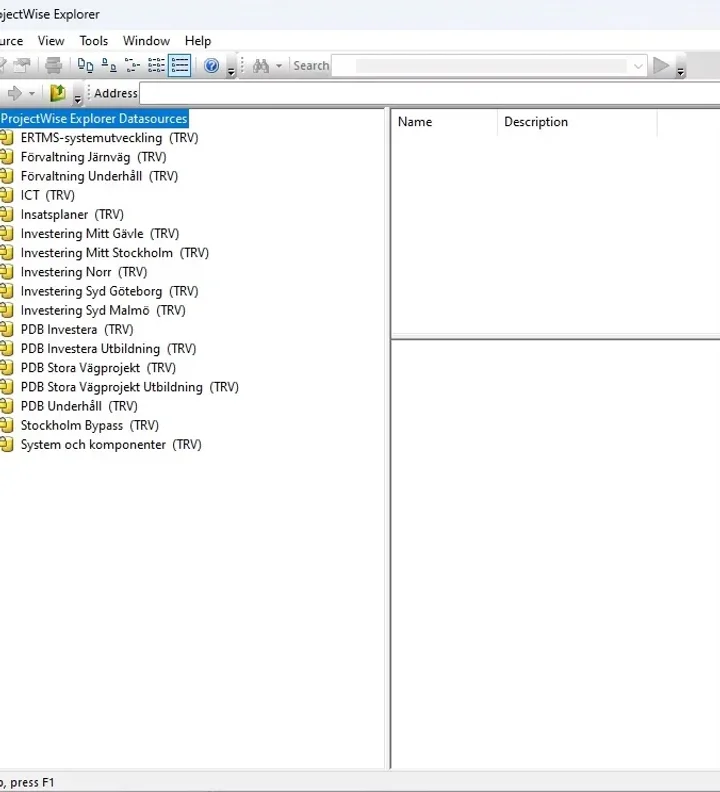This screenshot has height=792, width=720.
Task: Select Investering Mitt Gävle (TRV) datasource
Action: tap(100, 234)
